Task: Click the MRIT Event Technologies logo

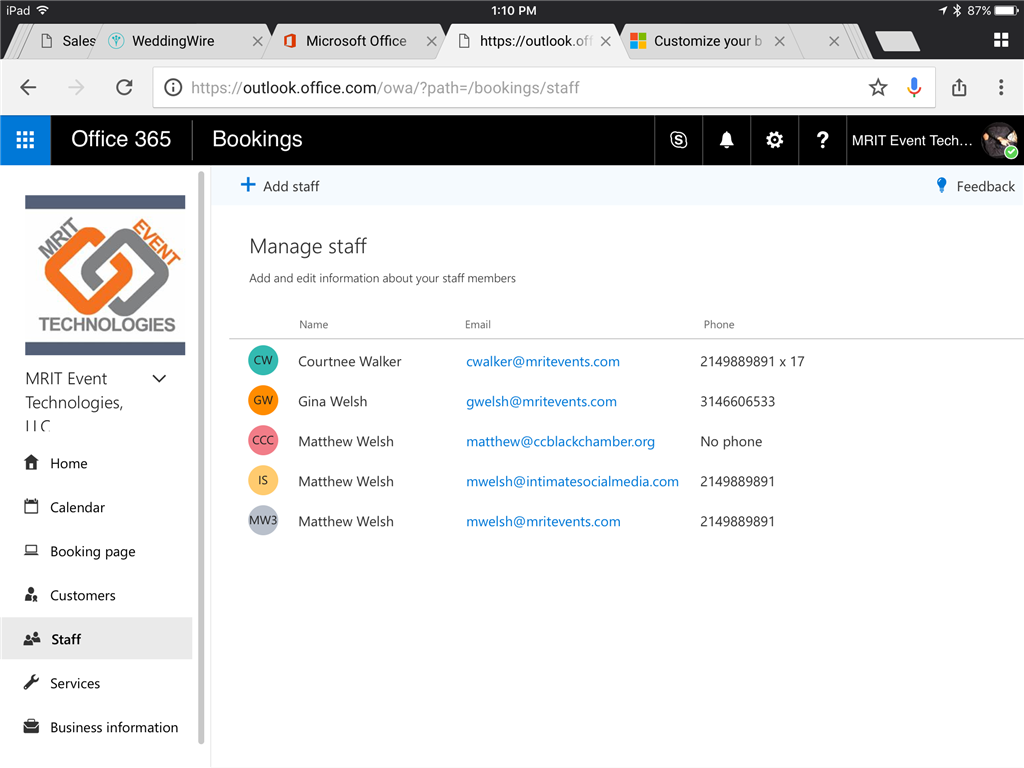Action: [105, 275]
